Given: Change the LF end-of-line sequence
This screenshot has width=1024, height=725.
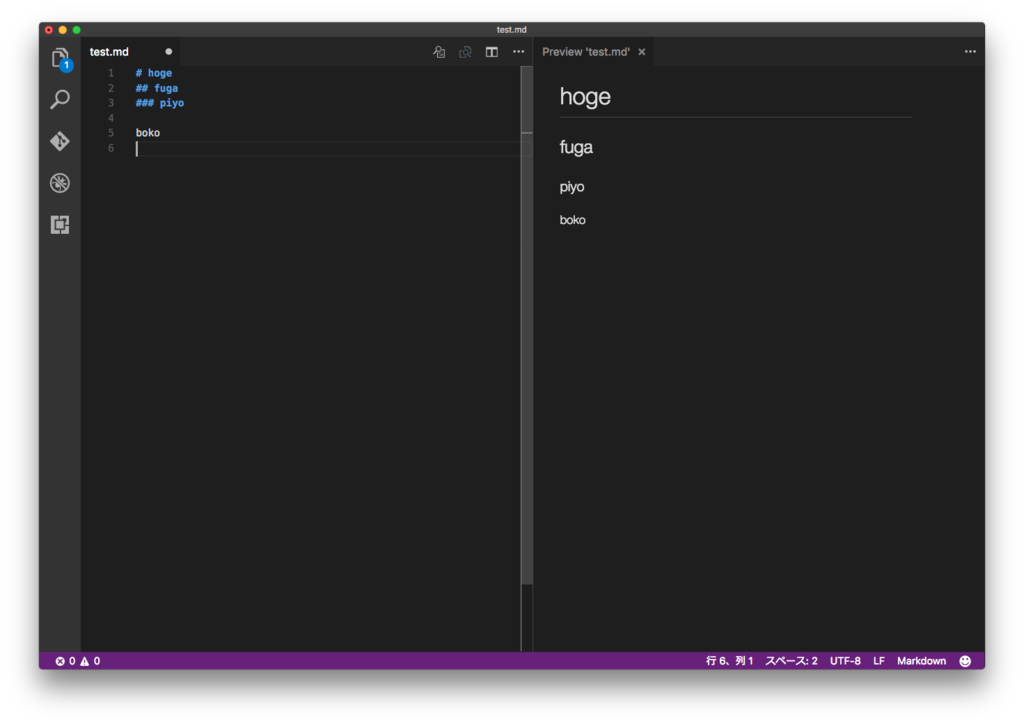Looking at the screenshot, I should pyautogui.click(x=879, y=661).
